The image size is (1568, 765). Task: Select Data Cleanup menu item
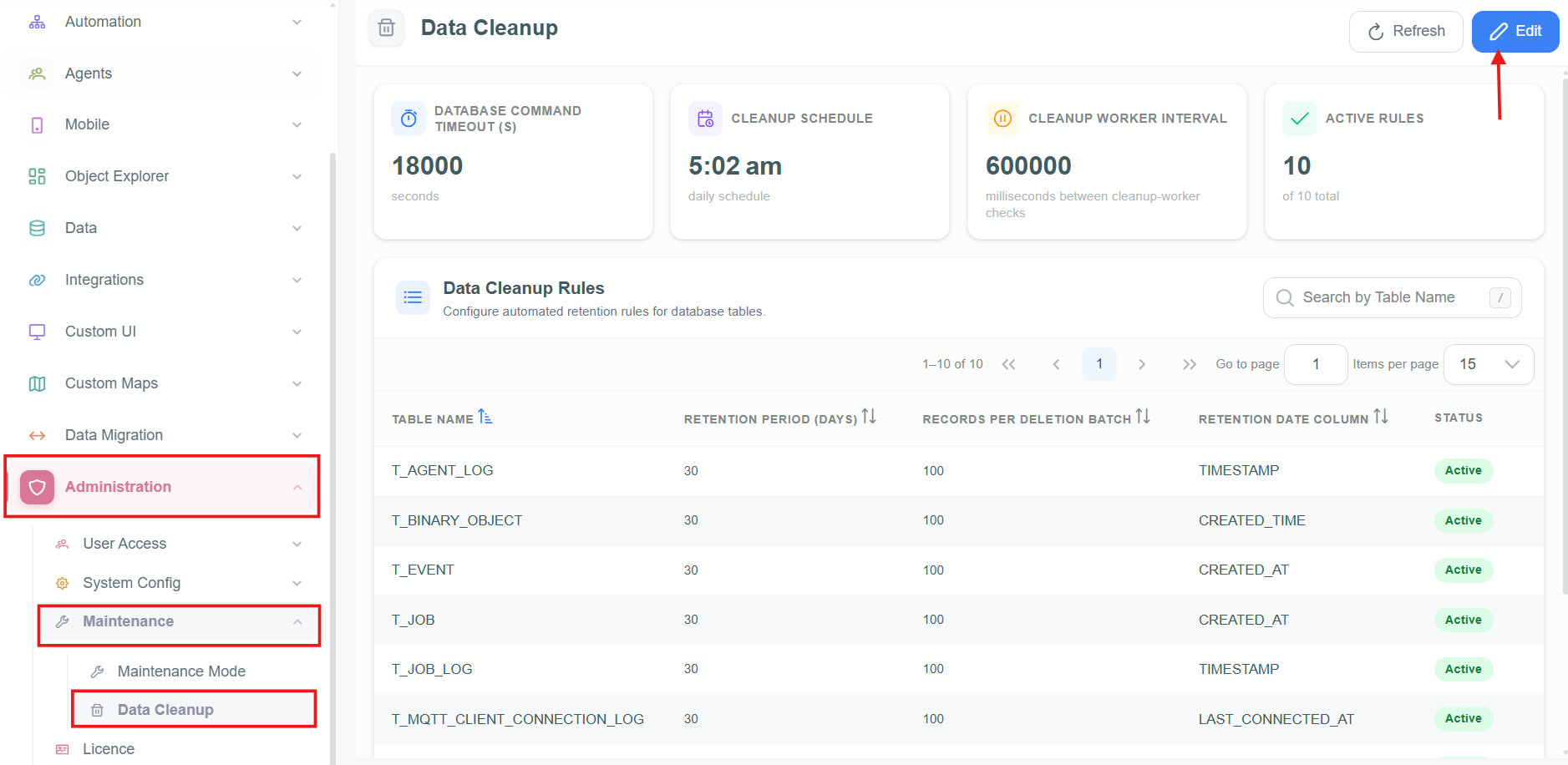pos(194,710)
